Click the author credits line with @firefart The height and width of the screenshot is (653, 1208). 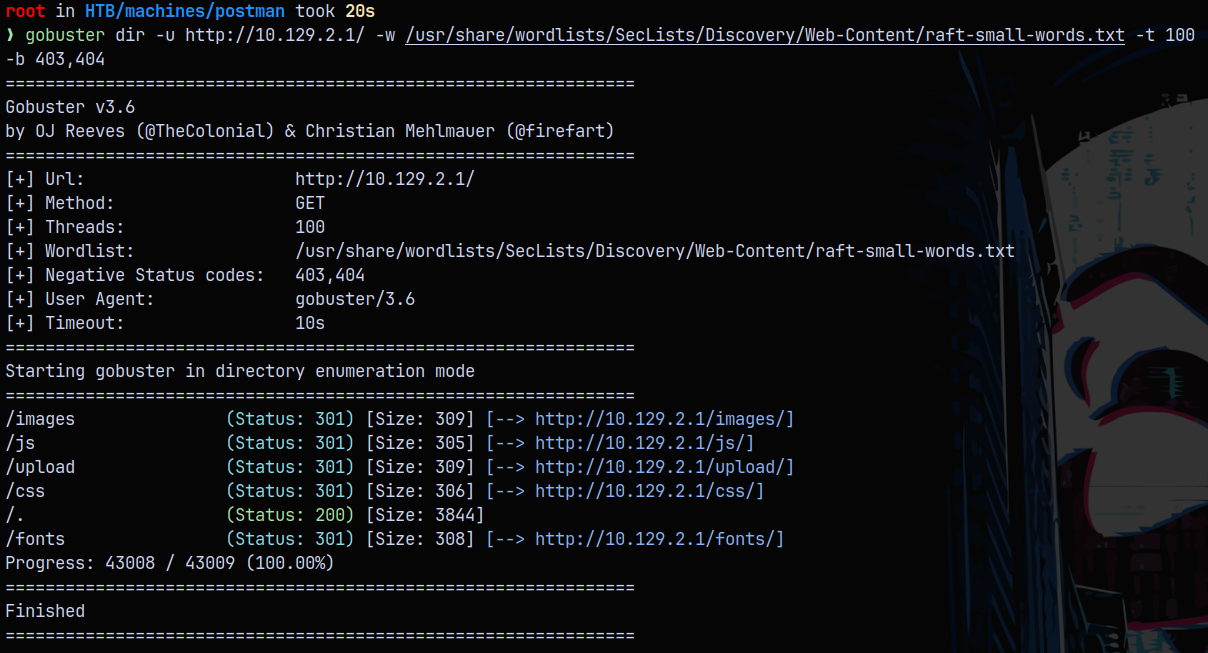point(310,131)
